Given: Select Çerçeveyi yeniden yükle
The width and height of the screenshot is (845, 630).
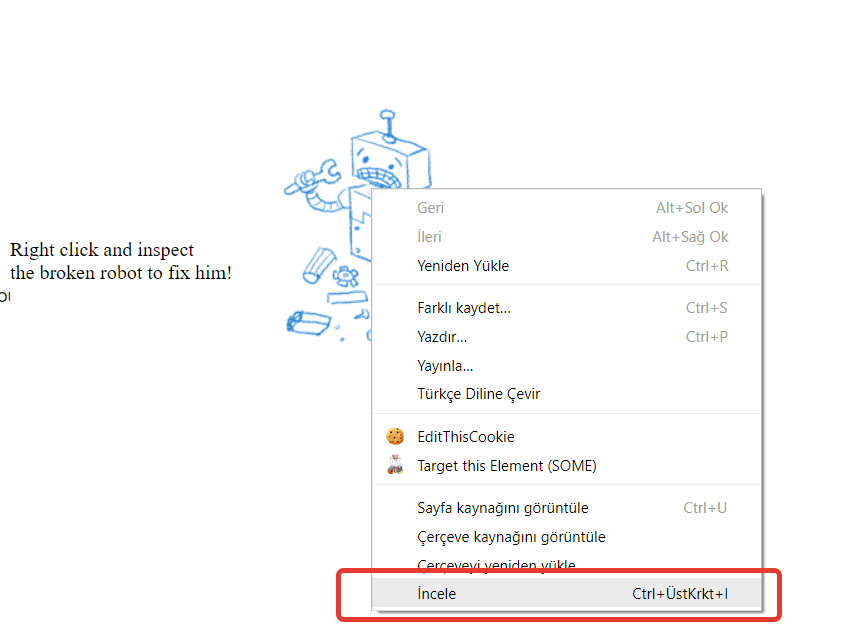Looking at the screenshot, I should click(x=496, y=565).
